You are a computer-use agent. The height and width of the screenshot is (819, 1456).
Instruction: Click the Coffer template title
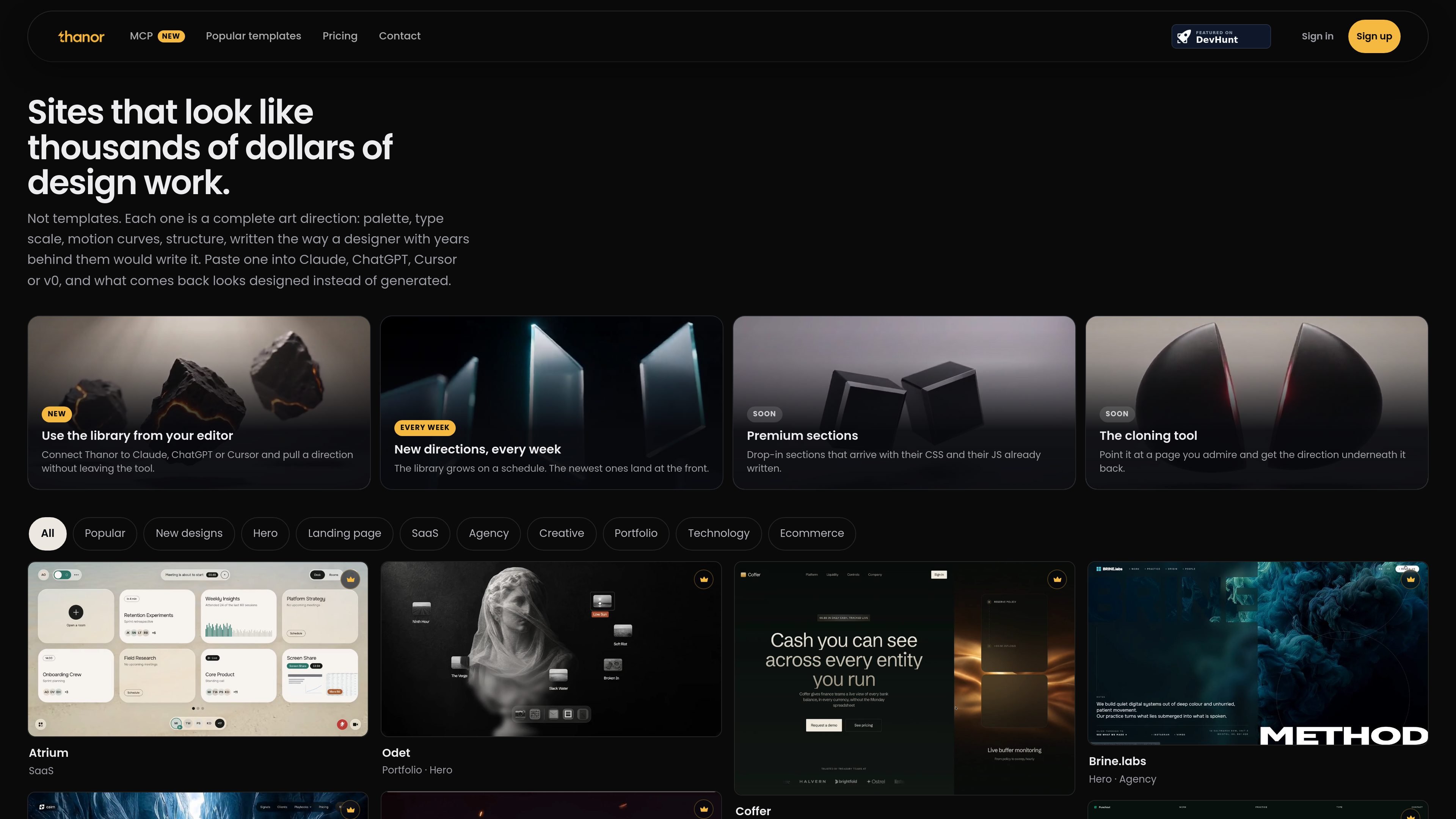tap(753, 811)
